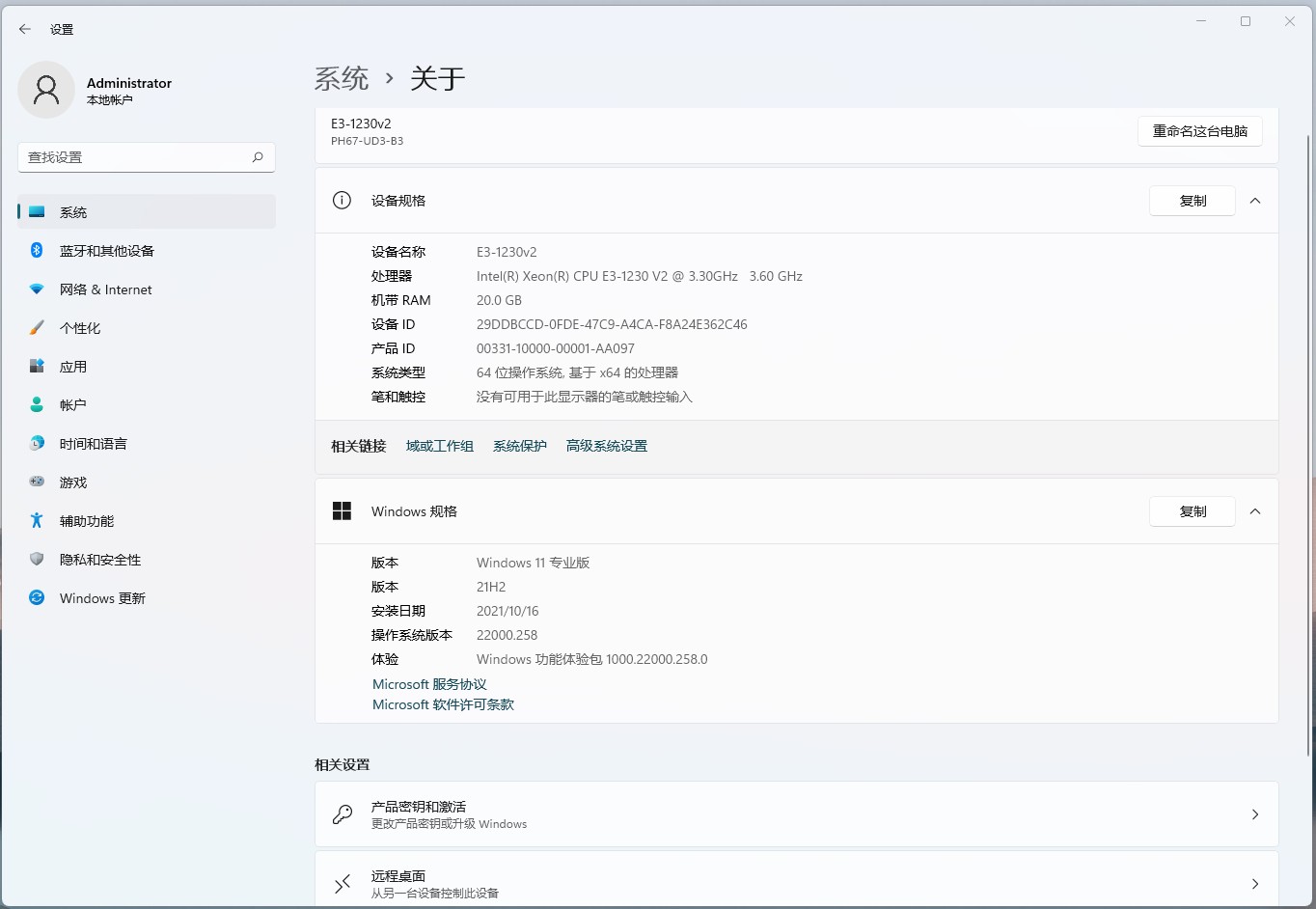Open 游戏 settings category
1316x909 pixels.
(x=147, y=482)
